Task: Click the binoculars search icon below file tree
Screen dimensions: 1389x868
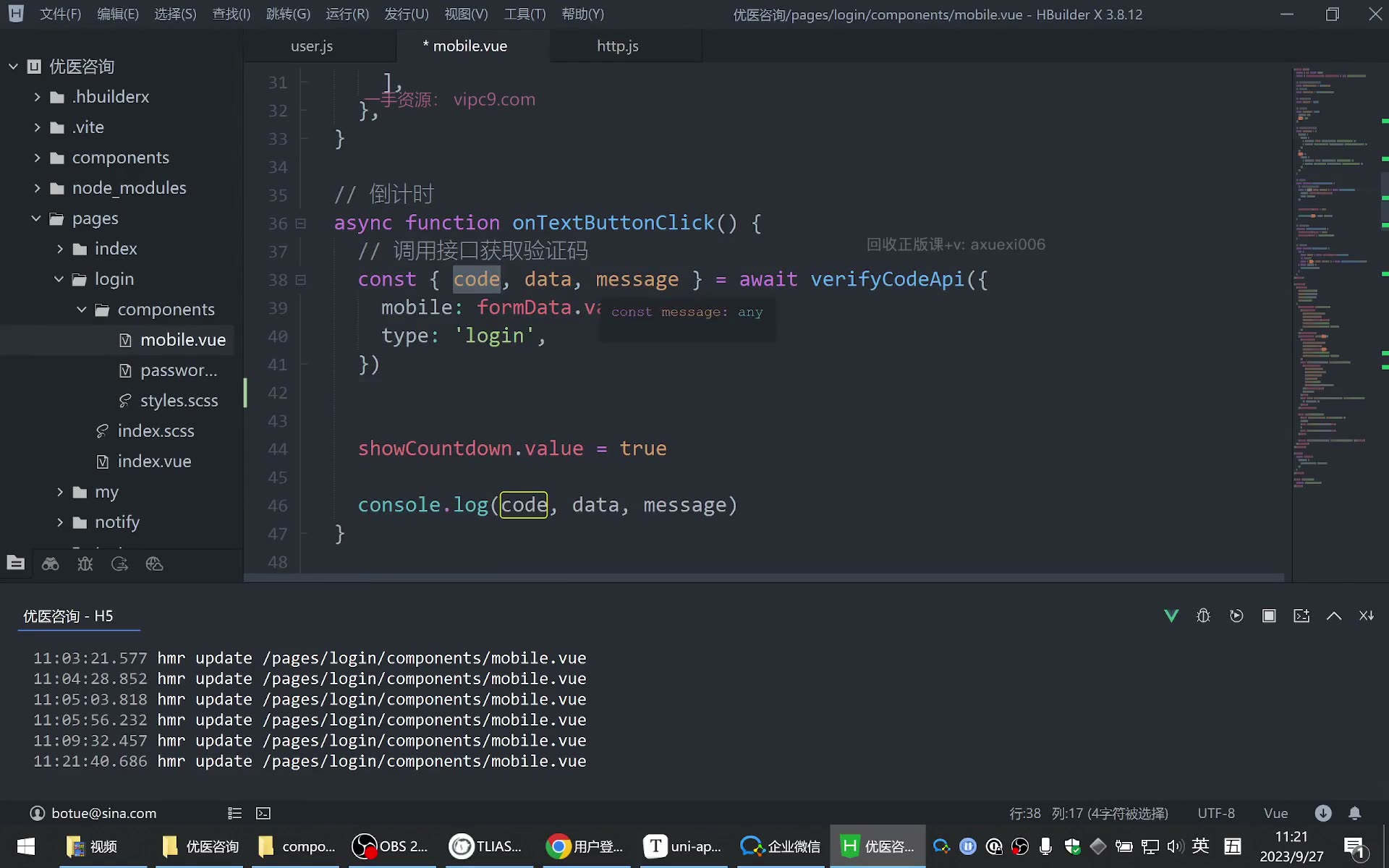Action: 50,563
